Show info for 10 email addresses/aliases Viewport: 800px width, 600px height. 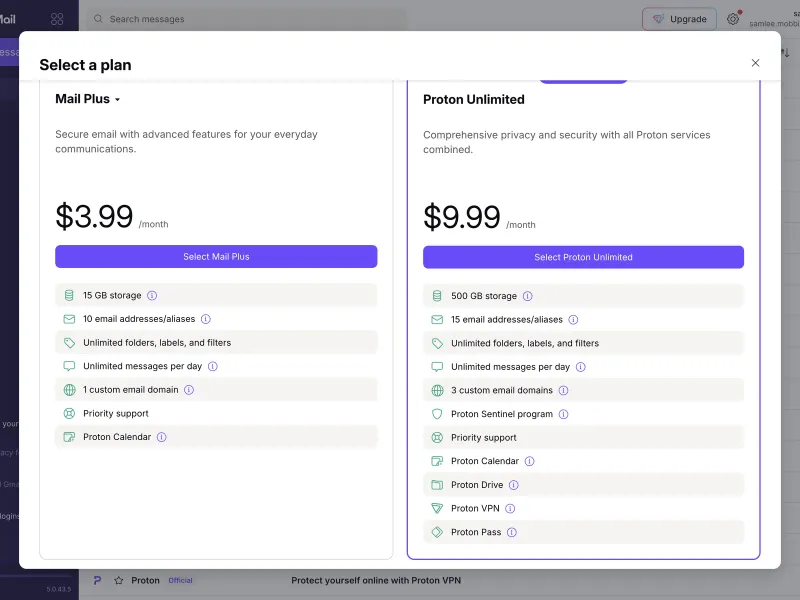[x=206, y=319]
